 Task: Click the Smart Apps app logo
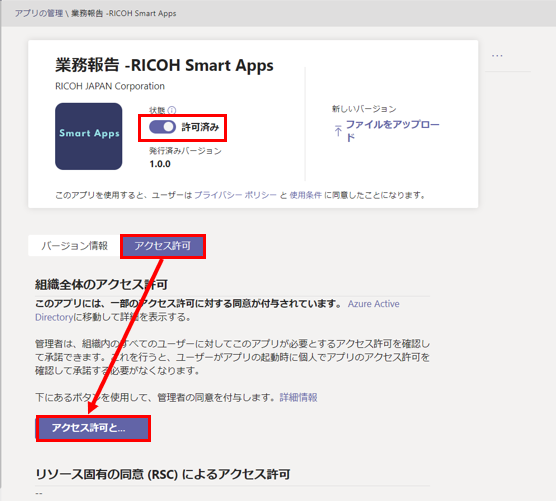[x=89, y=136]
